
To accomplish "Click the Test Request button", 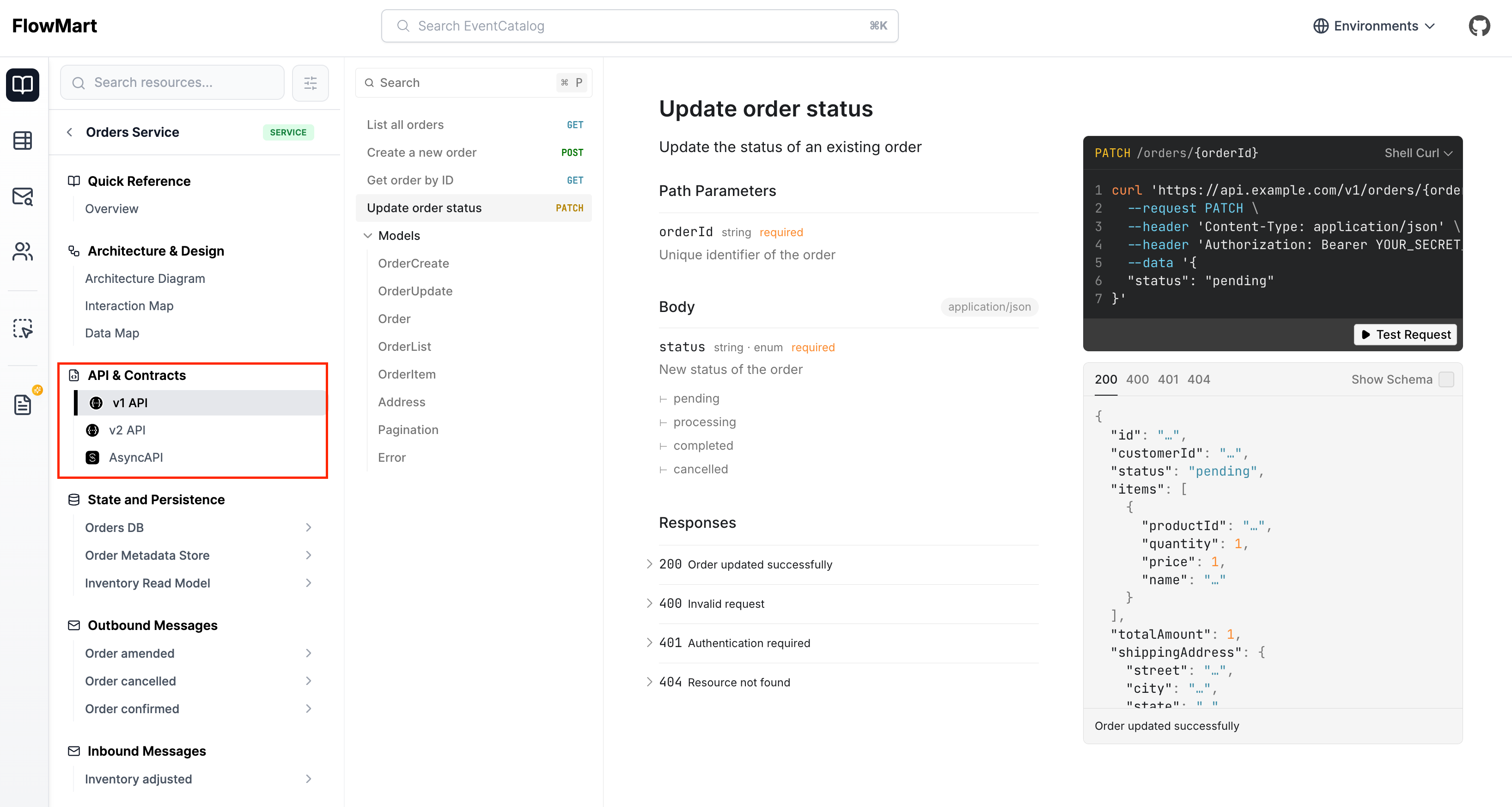I will pyautogui.click(x=1405, y=334).
